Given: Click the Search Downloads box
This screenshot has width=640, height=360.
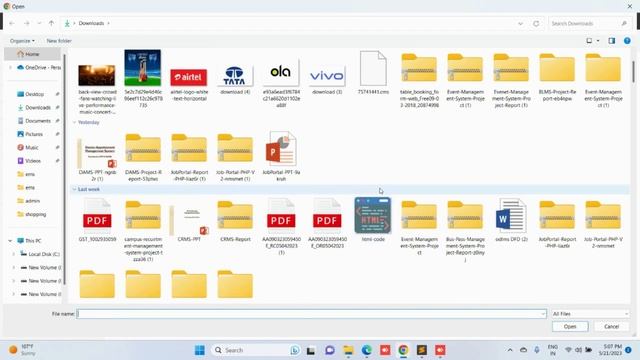Looking at the screenshot, I should pos(589,24).
